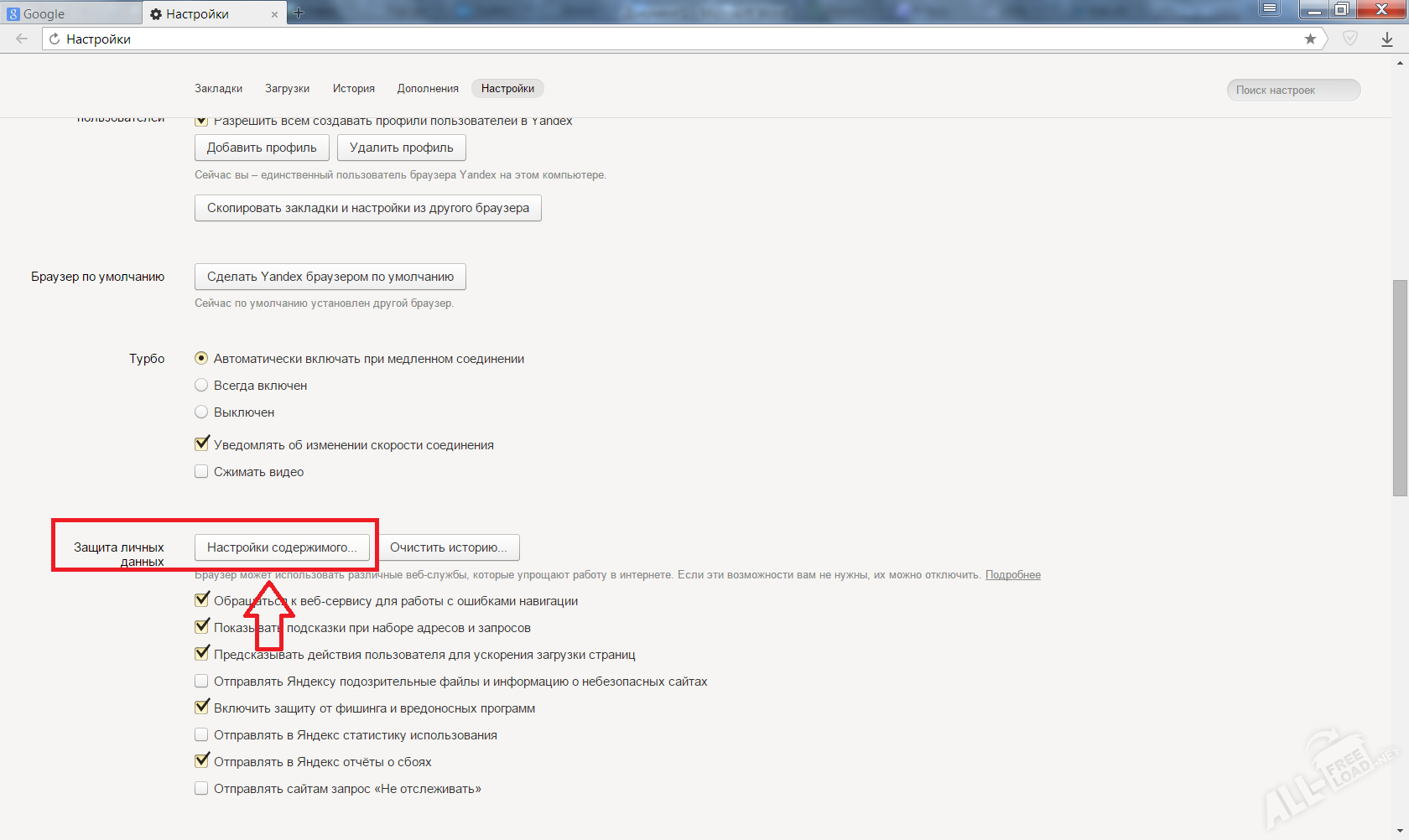Enable the 'Сжимать видео' checkbox
This screenshot has height=840, width=1409.
201,472
